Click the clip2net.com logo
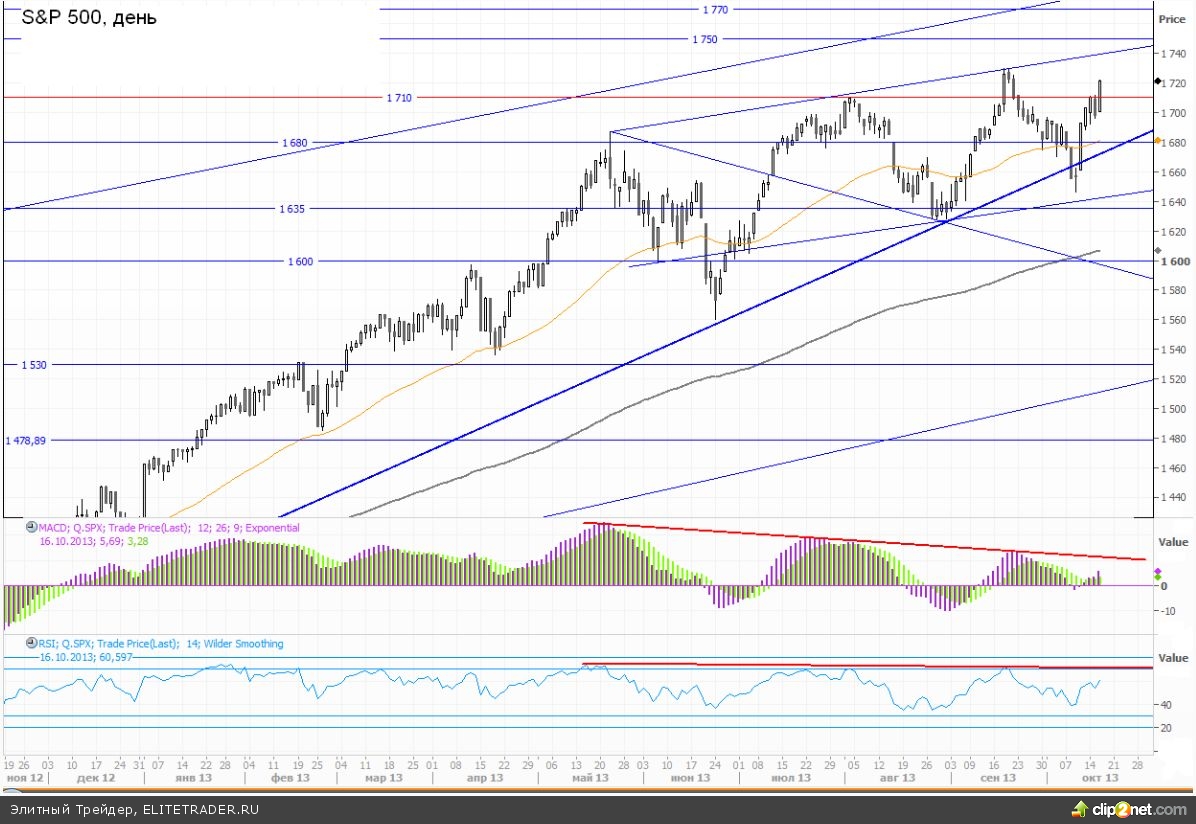 pos(1129,810)
